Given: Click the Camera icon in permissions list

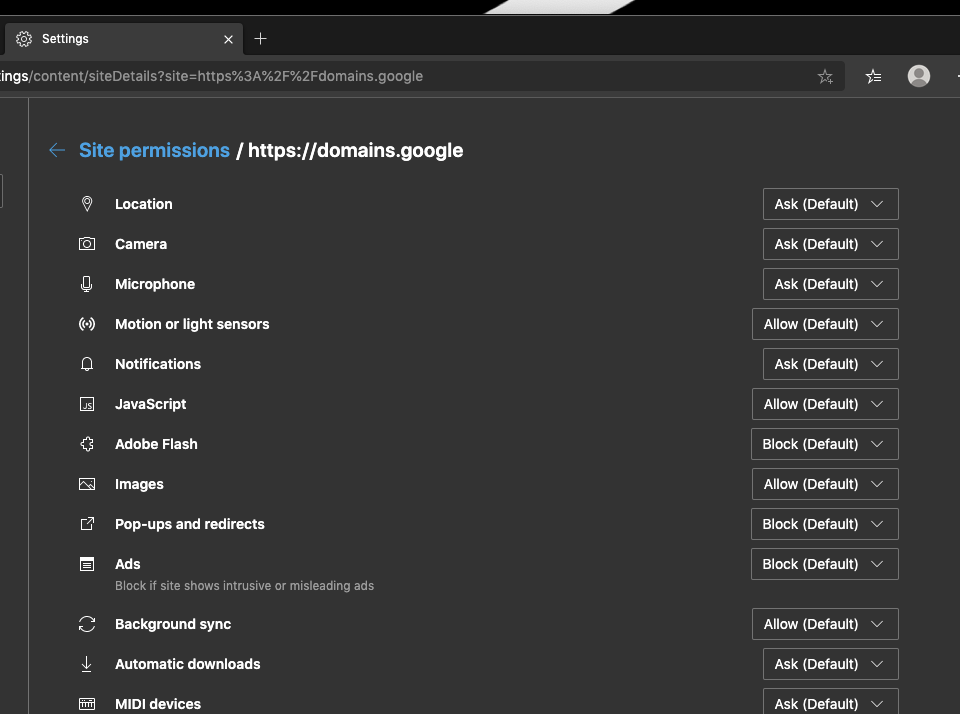Looking at the screenshot, I should [87, 244].
